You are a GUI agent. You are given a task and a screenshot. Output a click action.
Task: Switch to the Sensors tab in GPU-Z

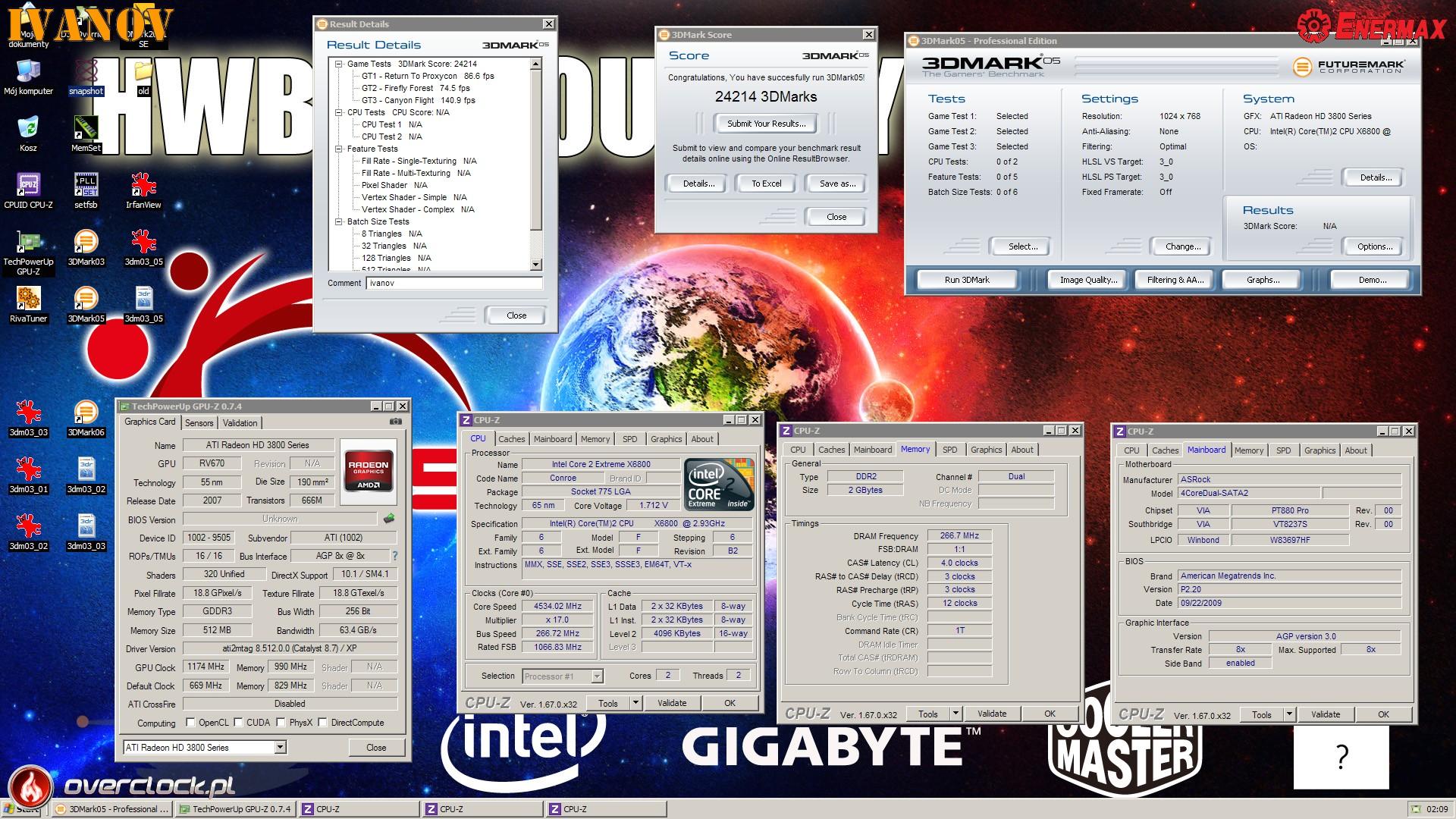[199, 423]
